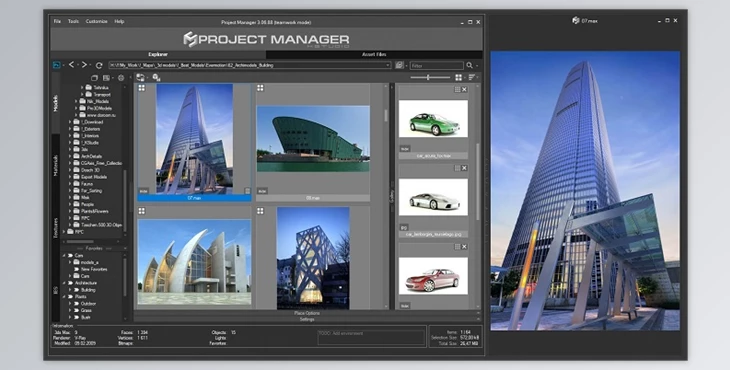Click the blue folder view icon left of back arrow
Screen dimensions: 730x370
pos(56,65)
